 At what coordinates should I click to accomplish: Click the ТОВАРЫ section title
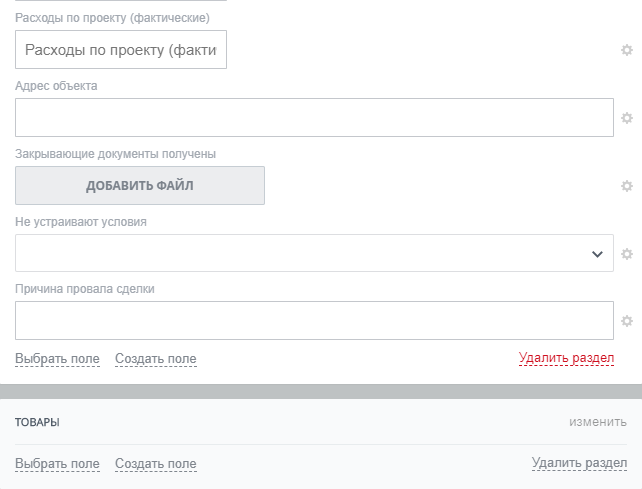pyautogui.click(x=37, y=423)
